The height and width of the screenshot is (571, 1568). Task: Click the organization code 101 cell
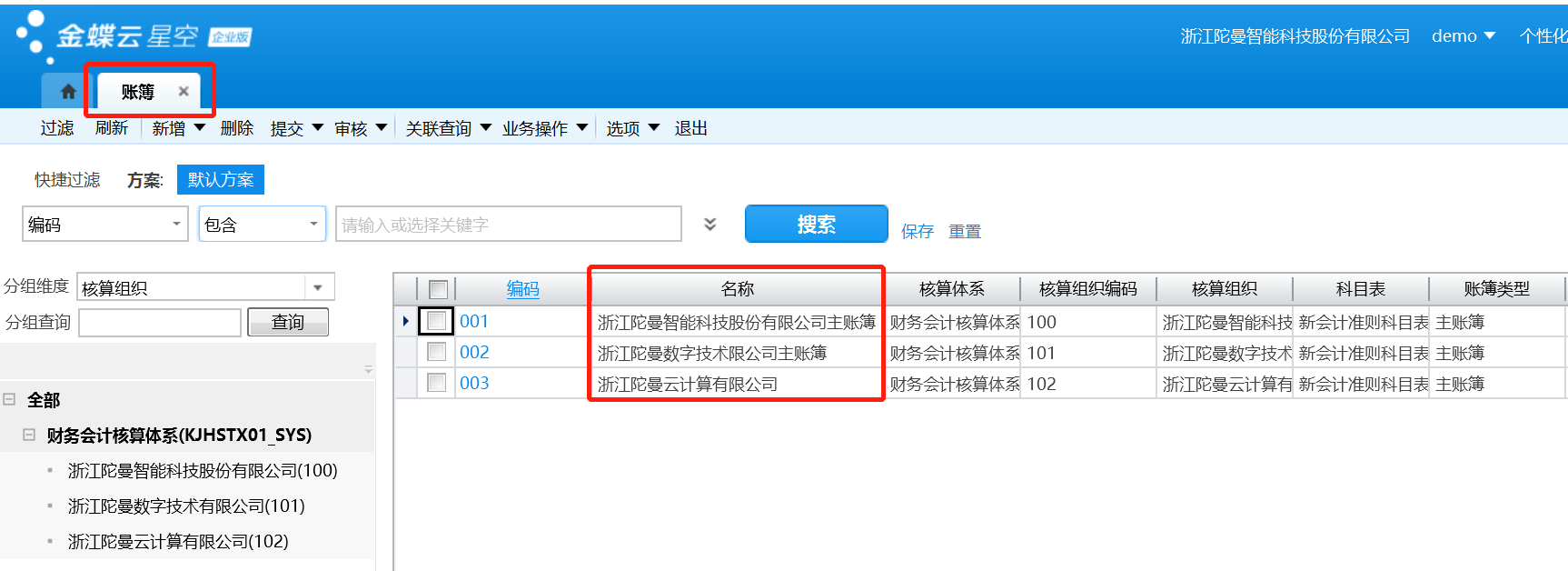click(x=1088, y=353)
